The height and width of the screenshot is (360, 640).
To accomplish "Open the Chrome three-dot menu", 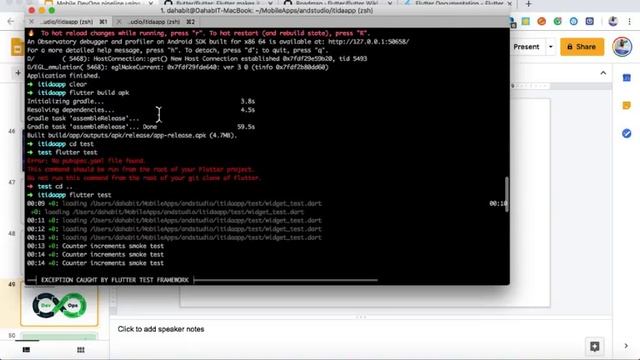I will click(629, 21).
